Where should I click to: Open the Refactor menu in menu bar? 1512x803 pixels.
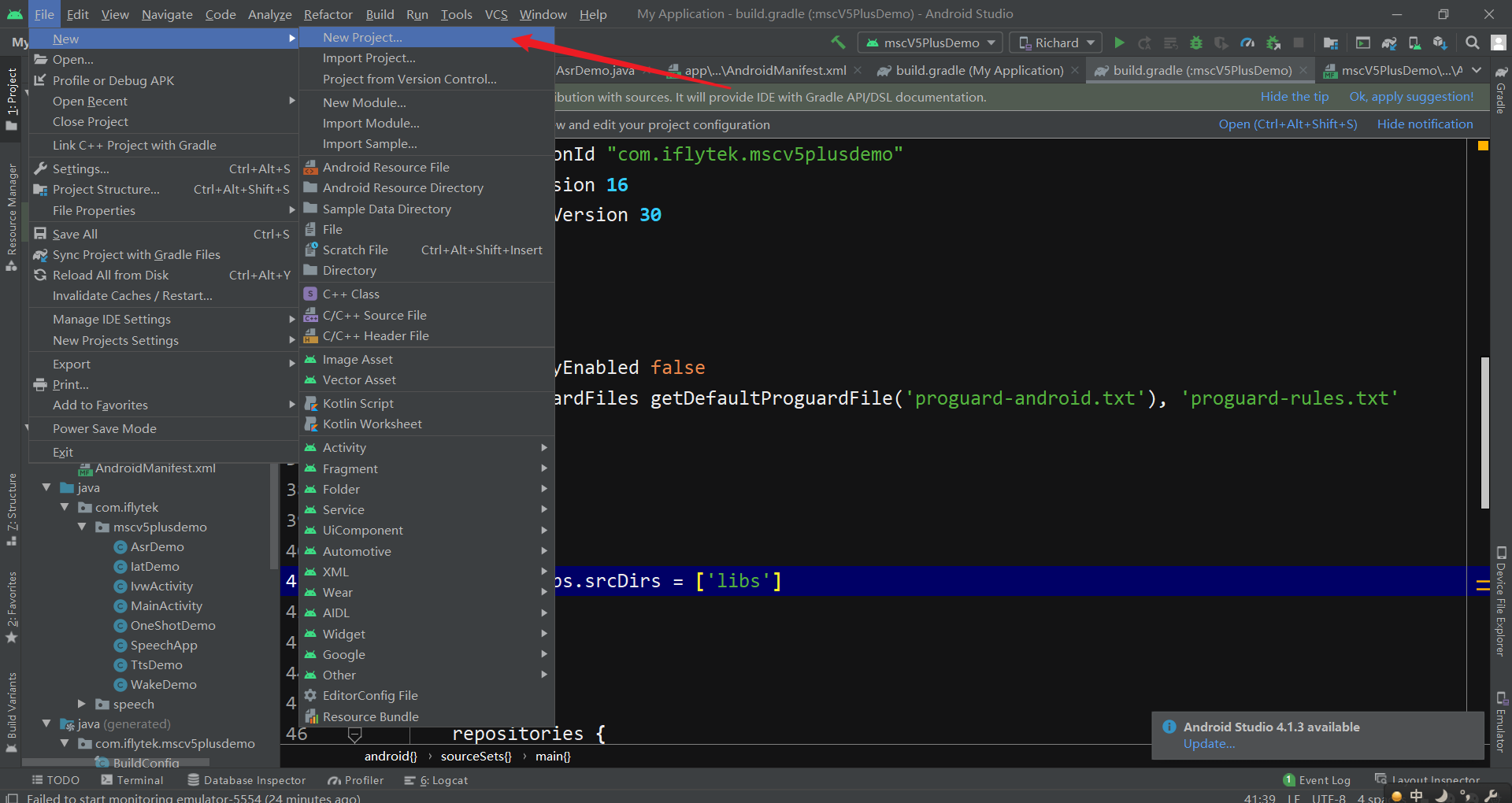point(328,14)
